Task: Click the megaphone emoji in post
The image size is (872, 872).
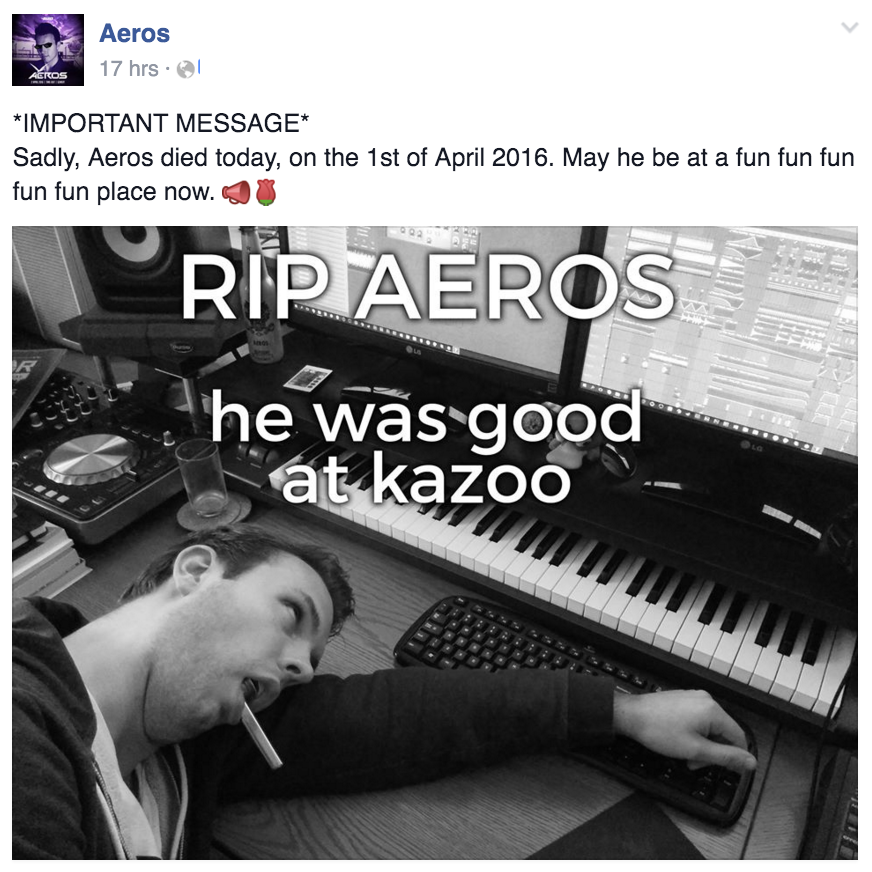Action: coord(236,192)
